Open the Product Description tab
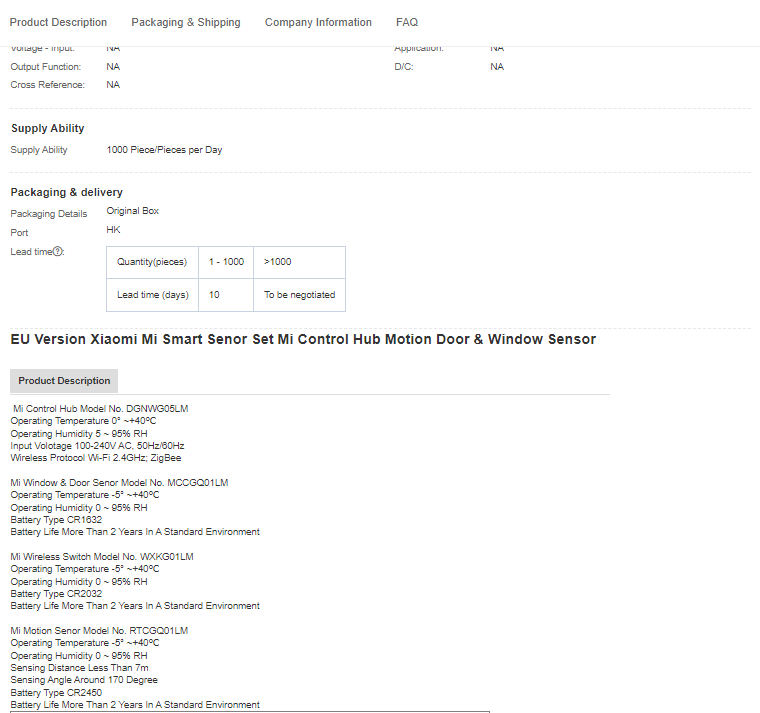Screen dimensions: 760x713 tap(58, 22)
